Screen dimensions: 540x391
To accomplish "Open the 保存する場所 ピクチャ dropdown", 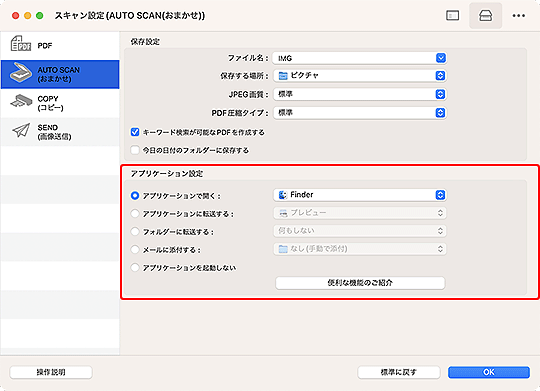I will 360,76.
